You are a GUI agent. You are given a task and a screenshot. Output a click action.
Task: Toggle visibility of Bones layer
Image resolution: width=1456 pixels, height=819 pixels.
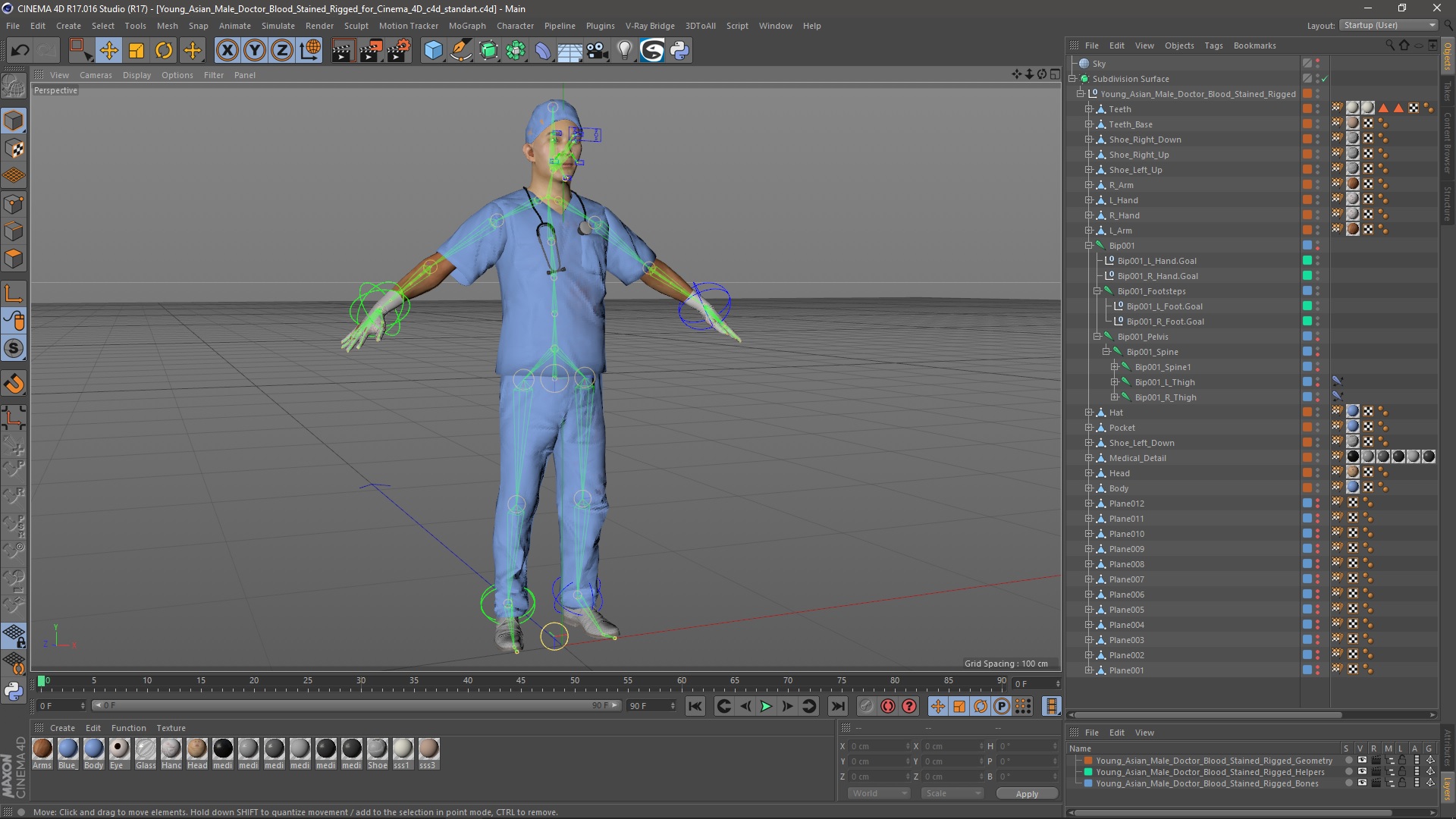point(1362,783)
